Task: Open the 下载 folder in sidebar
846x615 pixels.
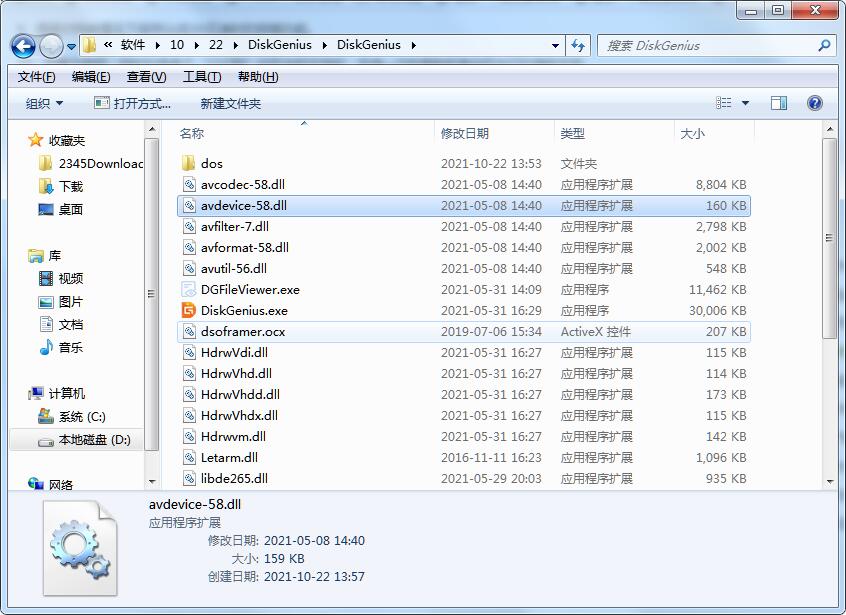Action: (61, 187)
